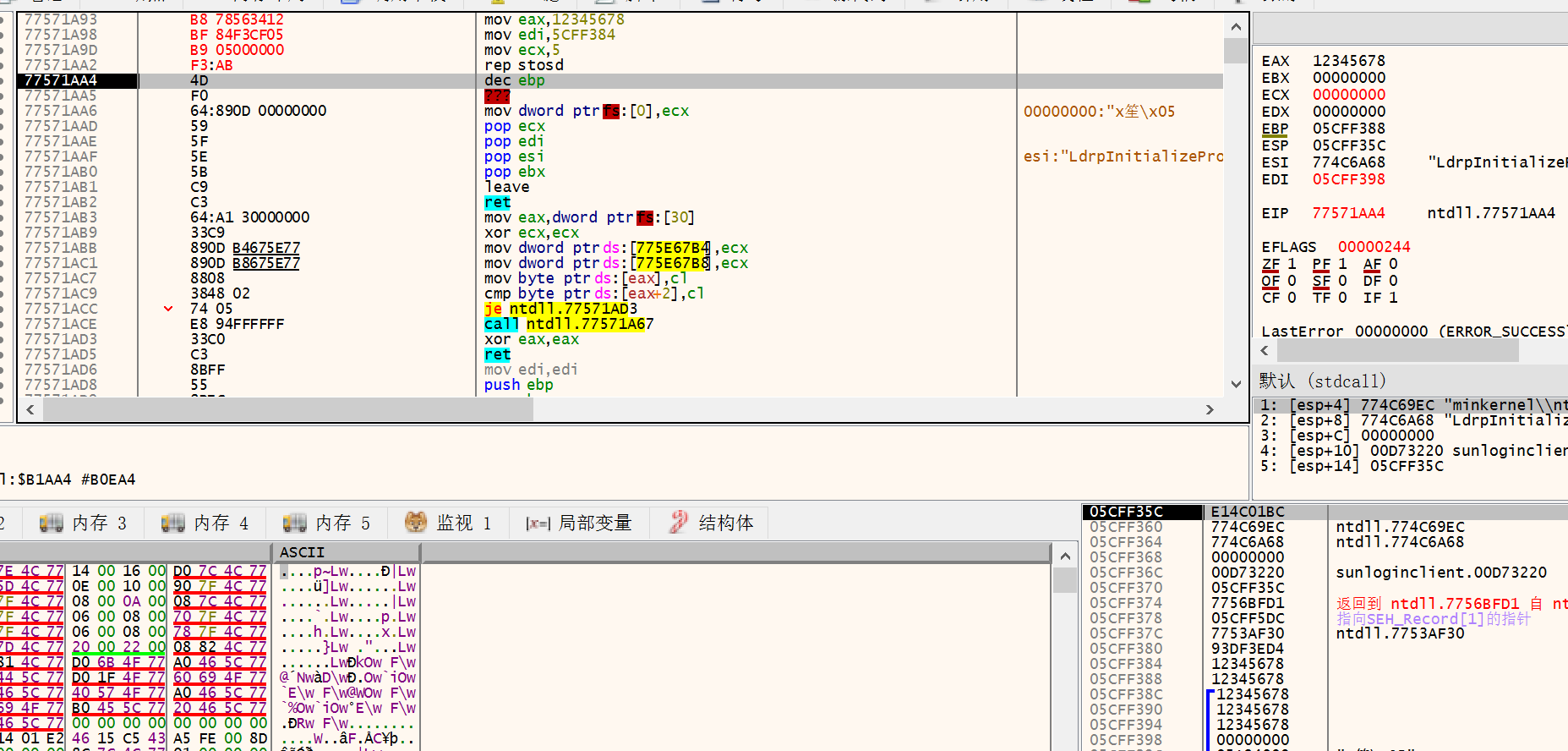Switch to the 内存 5 dump tab
The image size is (1568, 751).
326,523
